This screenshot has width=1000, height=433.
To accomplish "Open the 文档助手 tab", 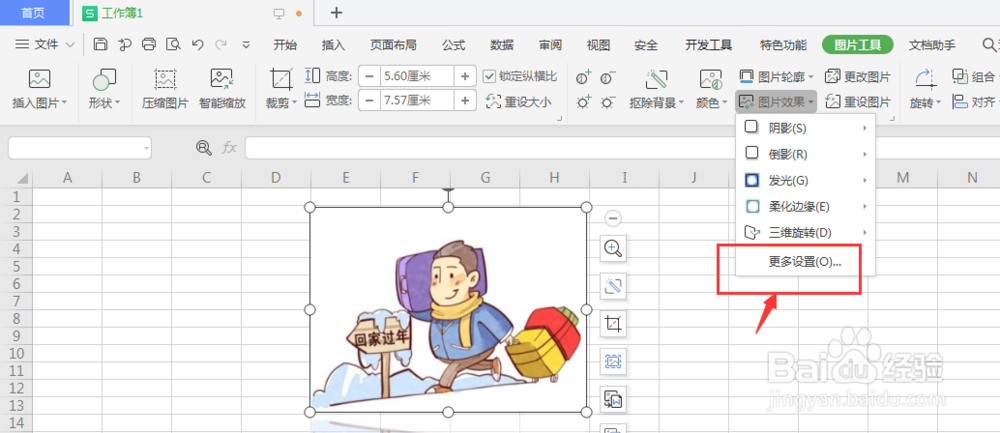I will point(932,45).
